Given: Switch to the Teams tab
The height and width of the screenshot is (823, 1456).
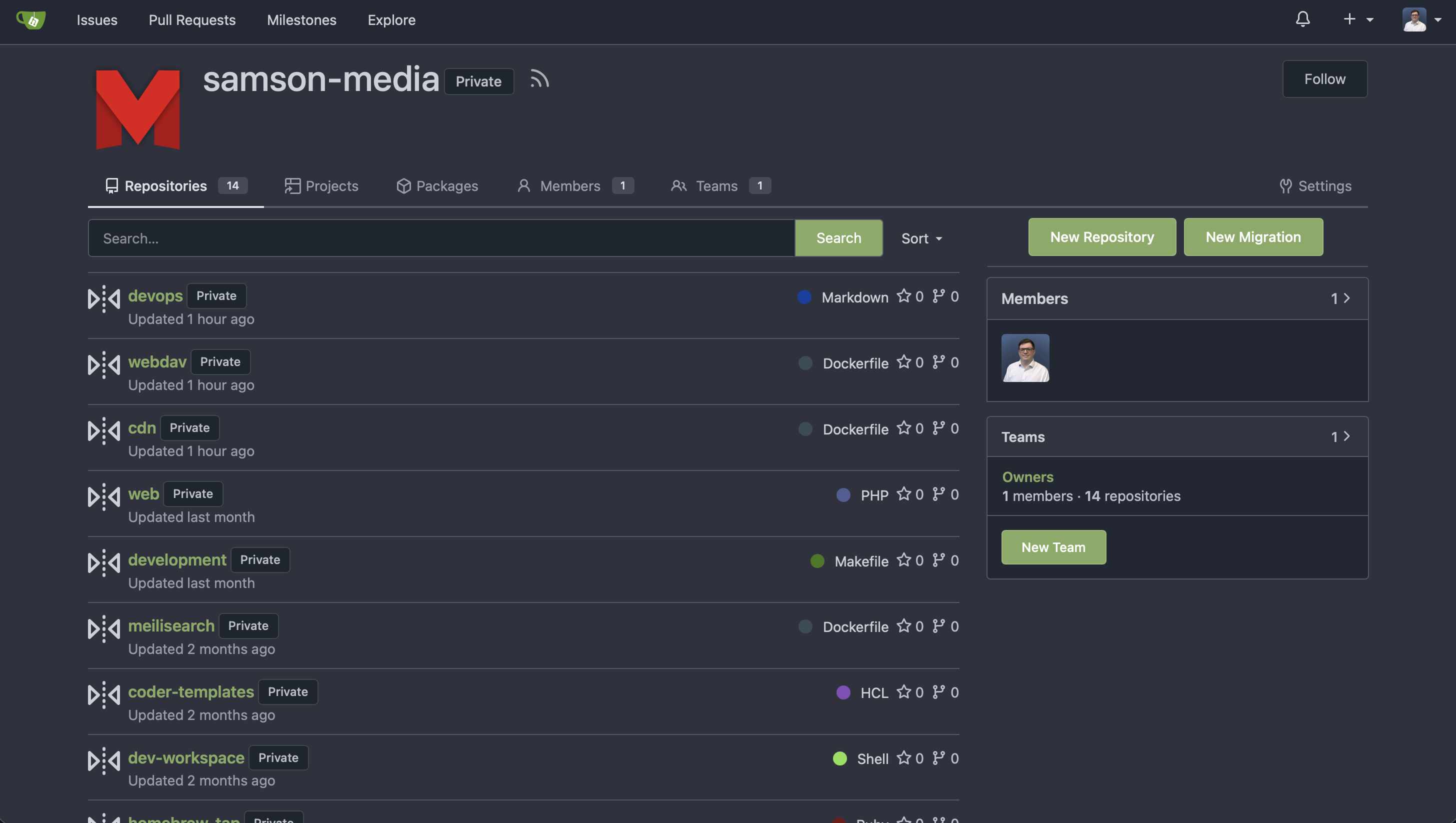Looking at the screenshot, I should [x=720, y=186].
